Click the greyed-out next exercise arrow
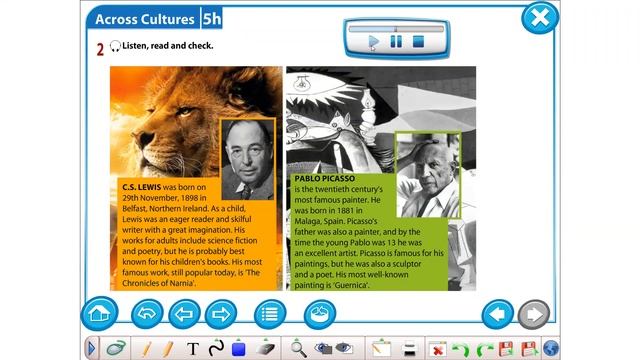The width and height of the screenshot is (640, 360). click(x=534, y=314)
